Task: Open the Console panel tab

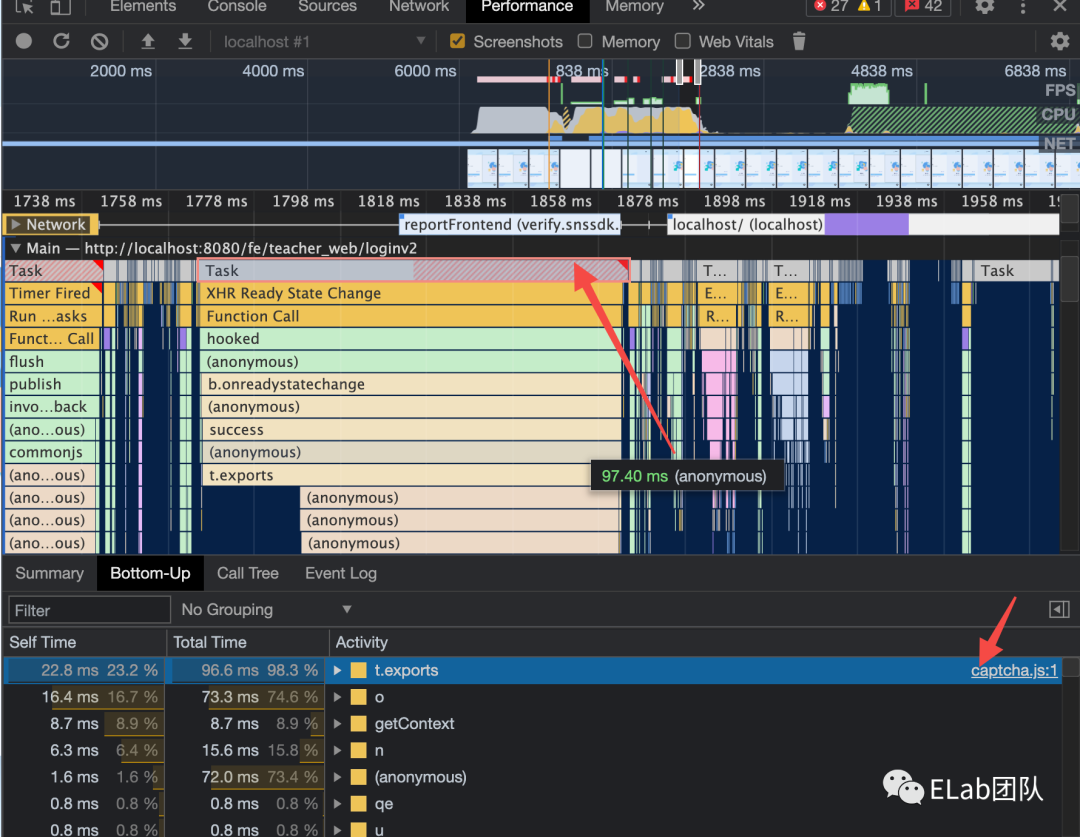Action: click(237, 7)
